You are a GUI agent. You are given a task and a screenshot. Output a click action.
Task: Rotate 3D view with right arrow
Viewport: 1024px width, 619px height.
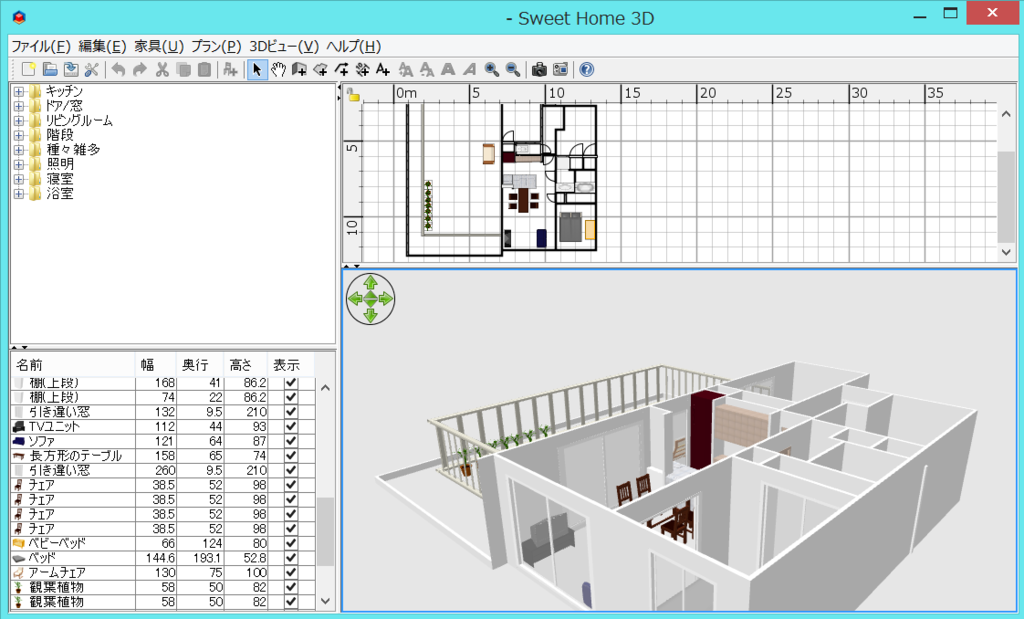pyautogui.click(x=386, y=299)
